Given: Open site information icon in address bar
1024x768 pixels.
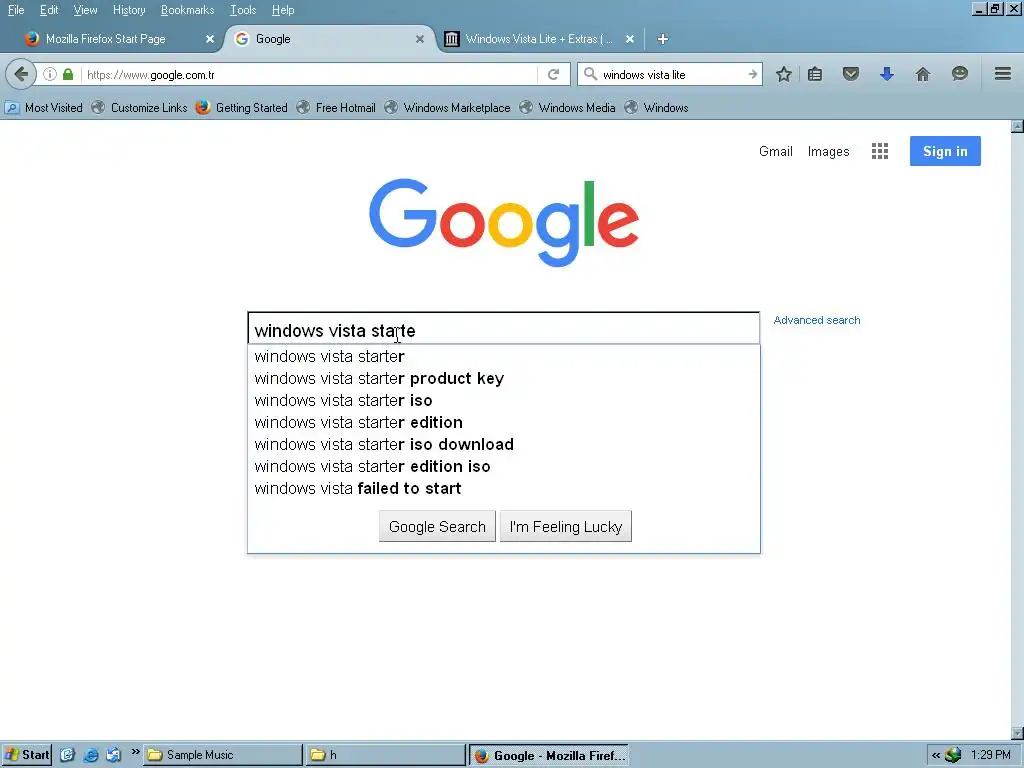Looking at the screenshot, I should click(x=50, y=74).
